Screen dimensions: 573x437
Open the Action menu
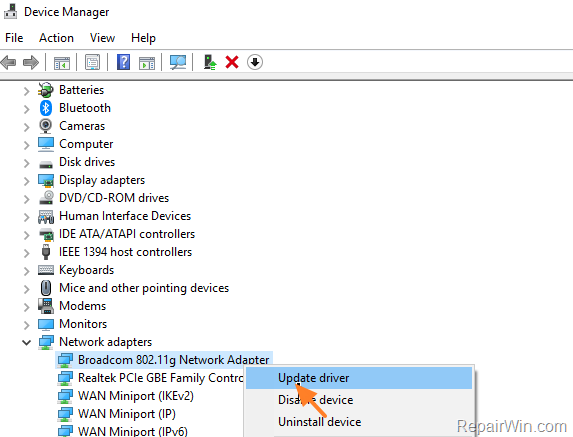pyautogui.click(x=57, y=38)
